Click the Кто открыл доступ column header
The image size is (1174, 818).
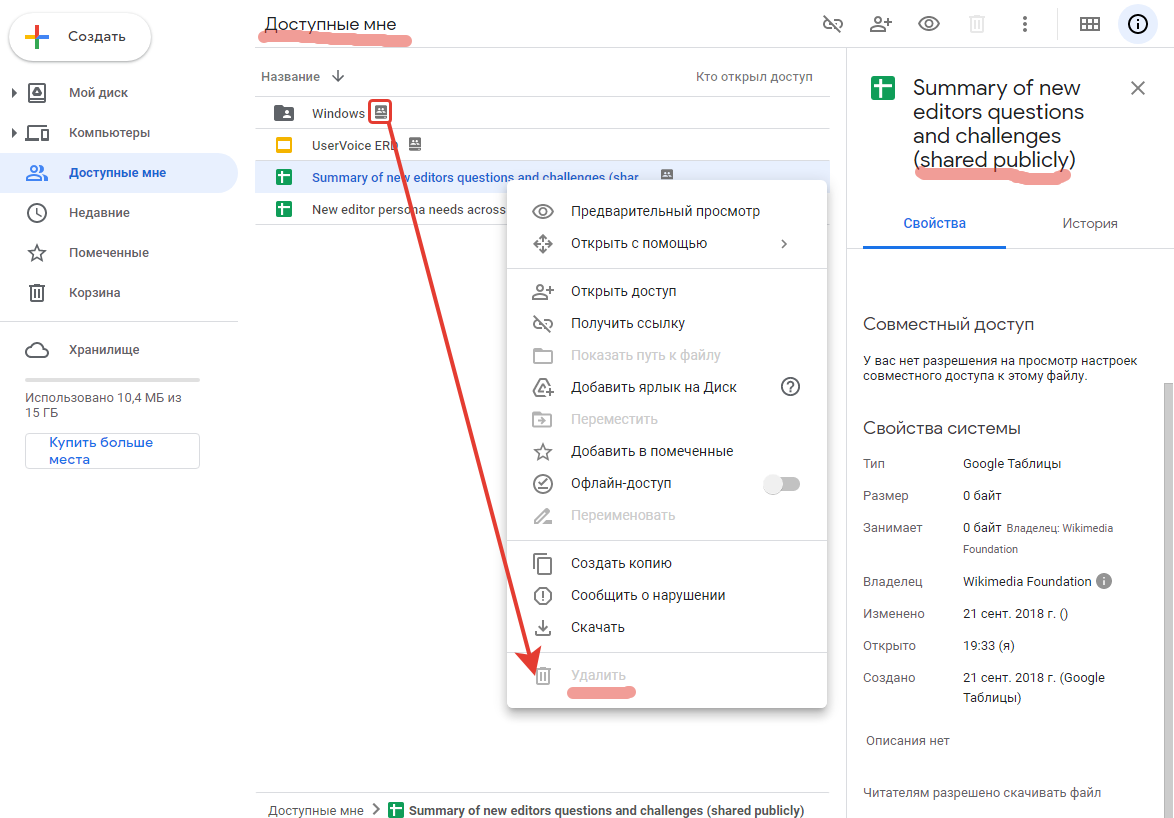point(754,76)
